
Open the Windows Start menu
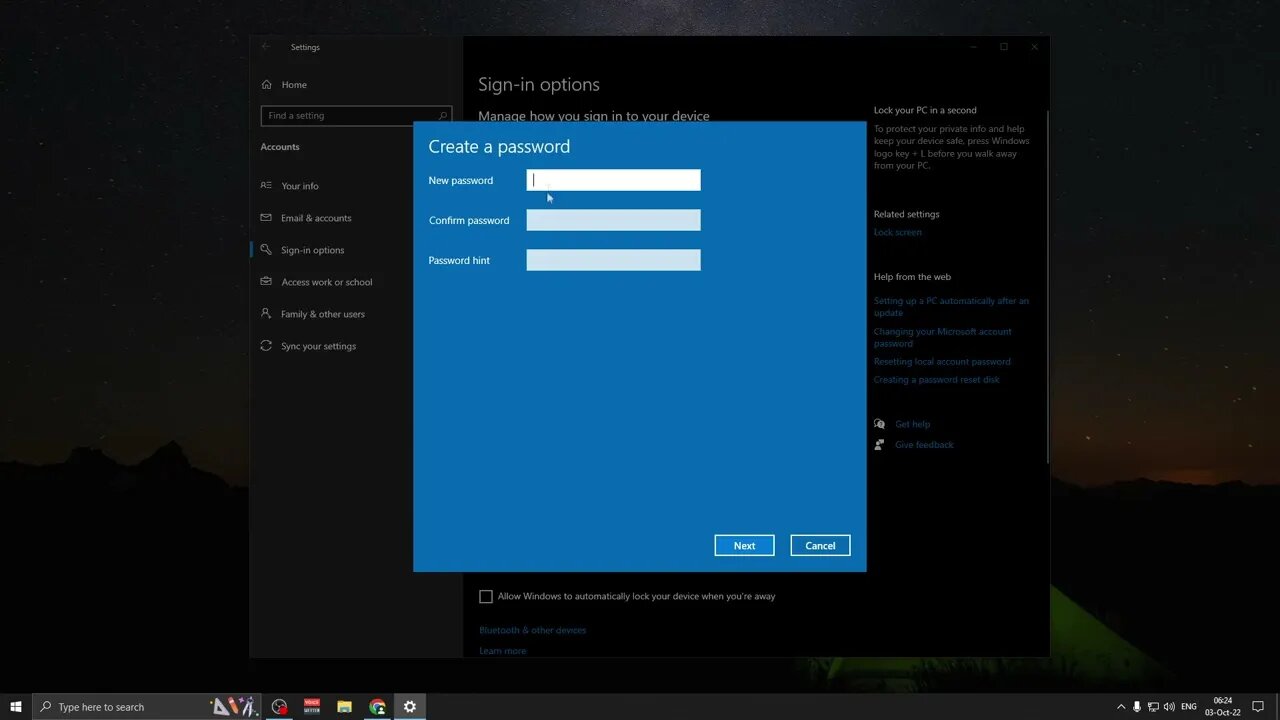tap(16, 707)
